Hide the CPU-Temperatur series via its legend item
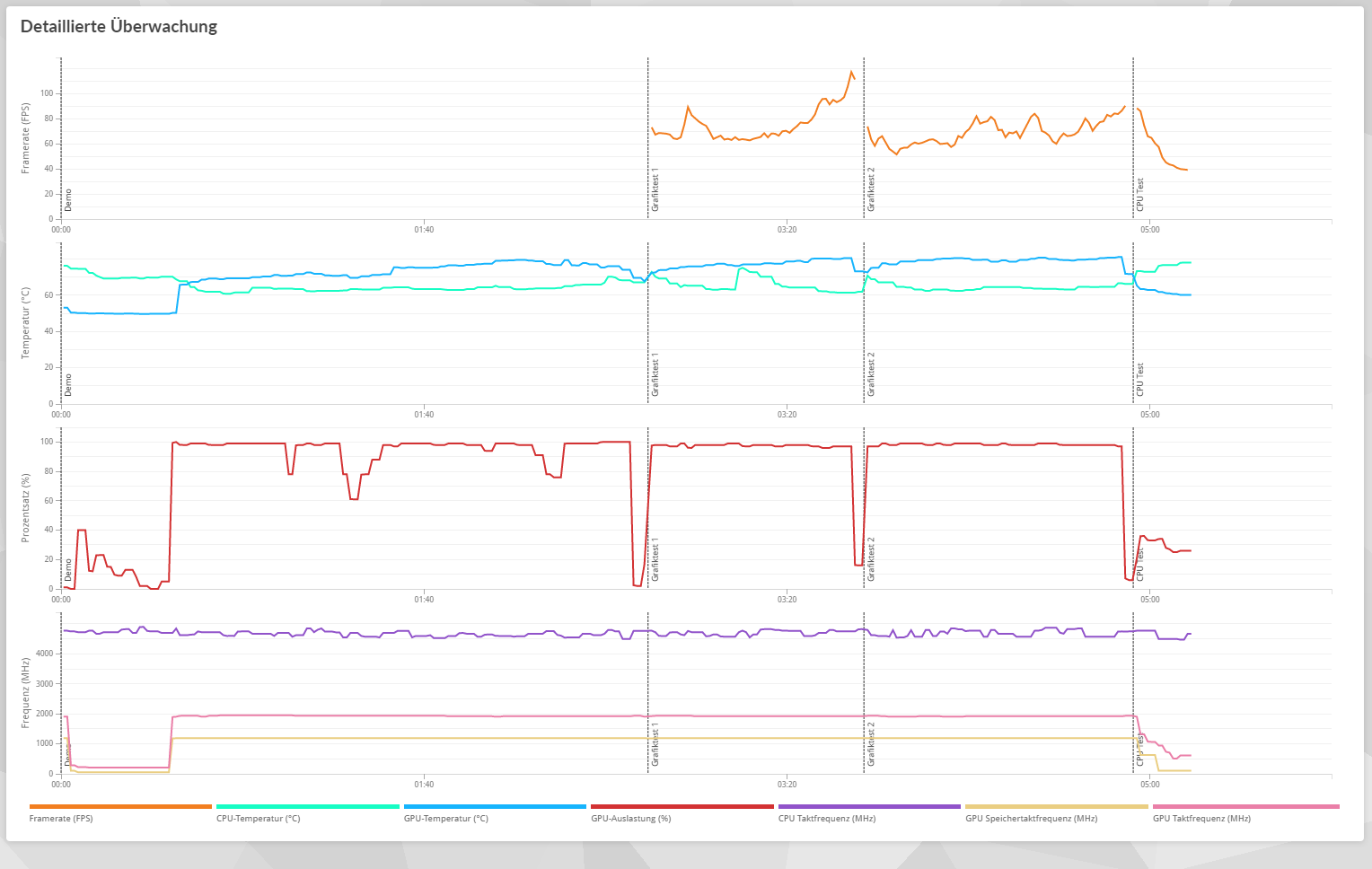 pyautogui.click(x=258, y=818)
